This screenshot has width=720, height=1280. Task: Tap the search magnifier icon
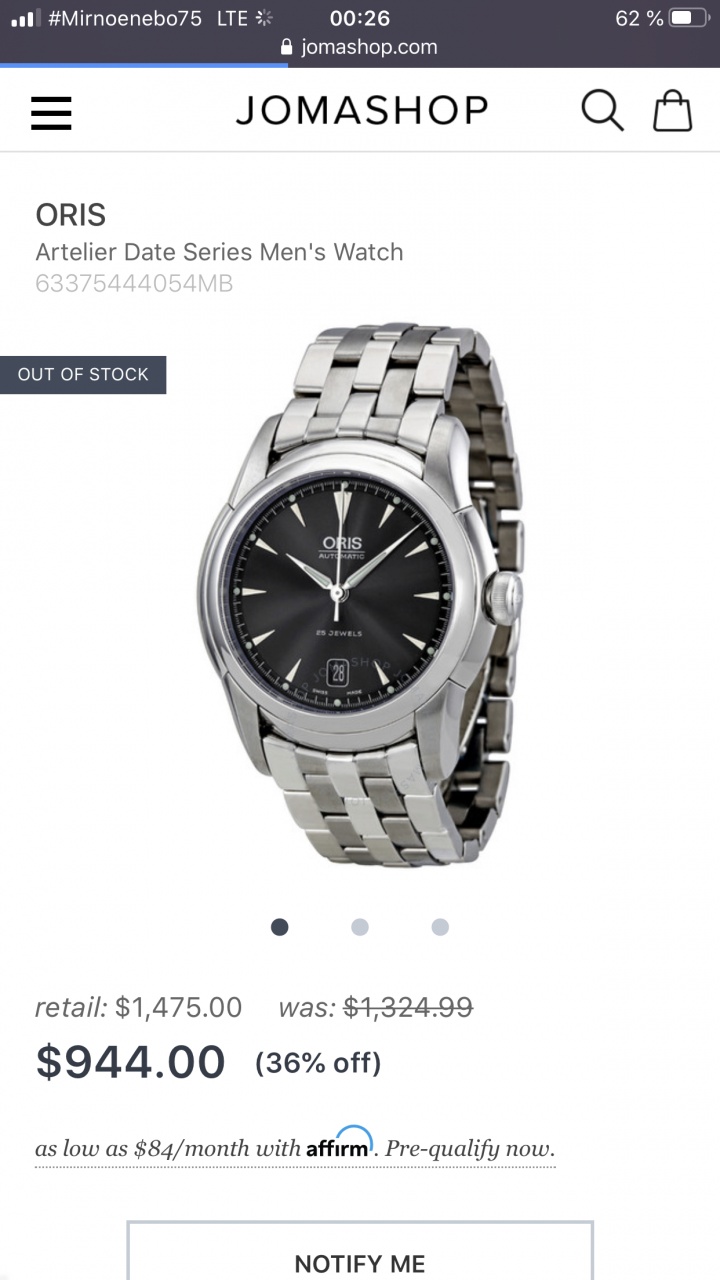602,110
